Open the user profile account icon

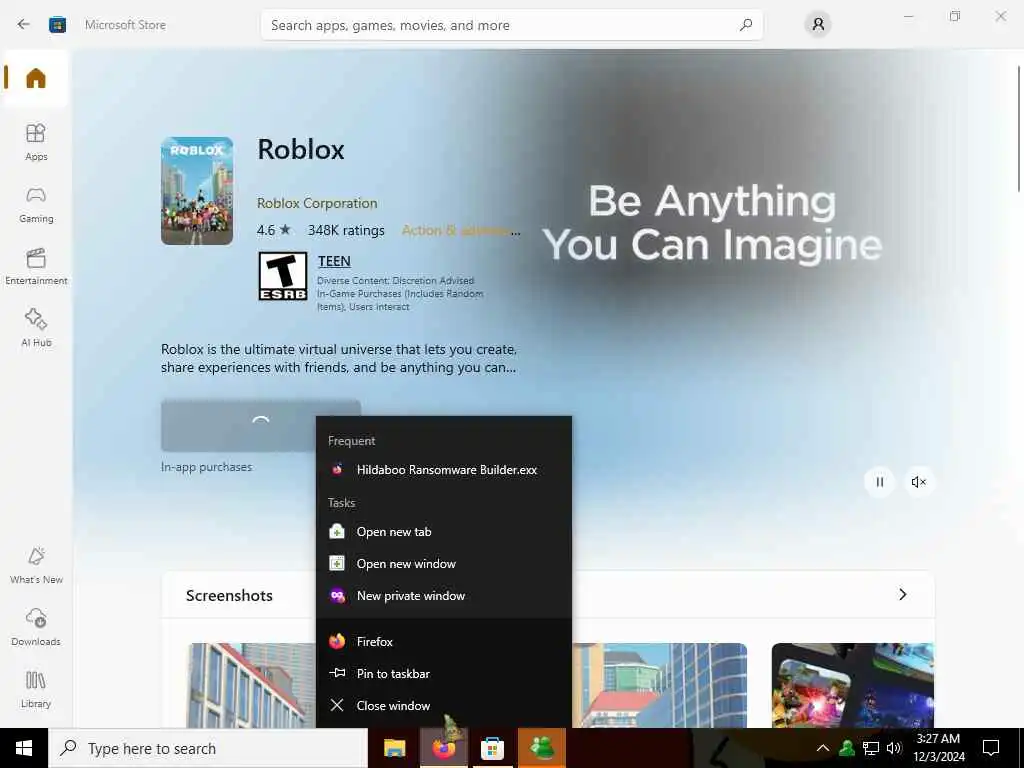click(x=818, y=25)
